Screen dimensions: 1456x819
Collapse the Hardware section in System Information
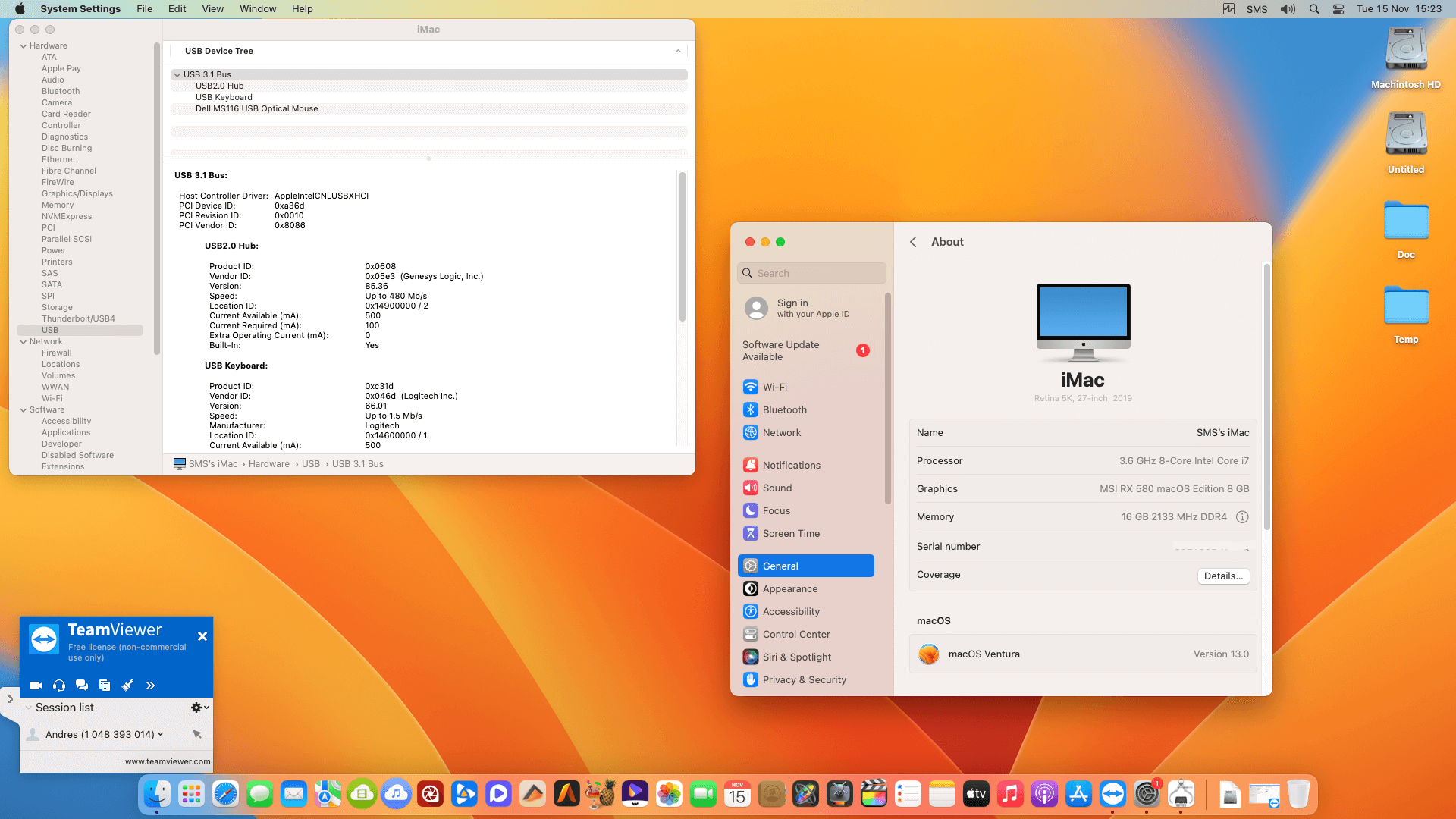point(24,46)
